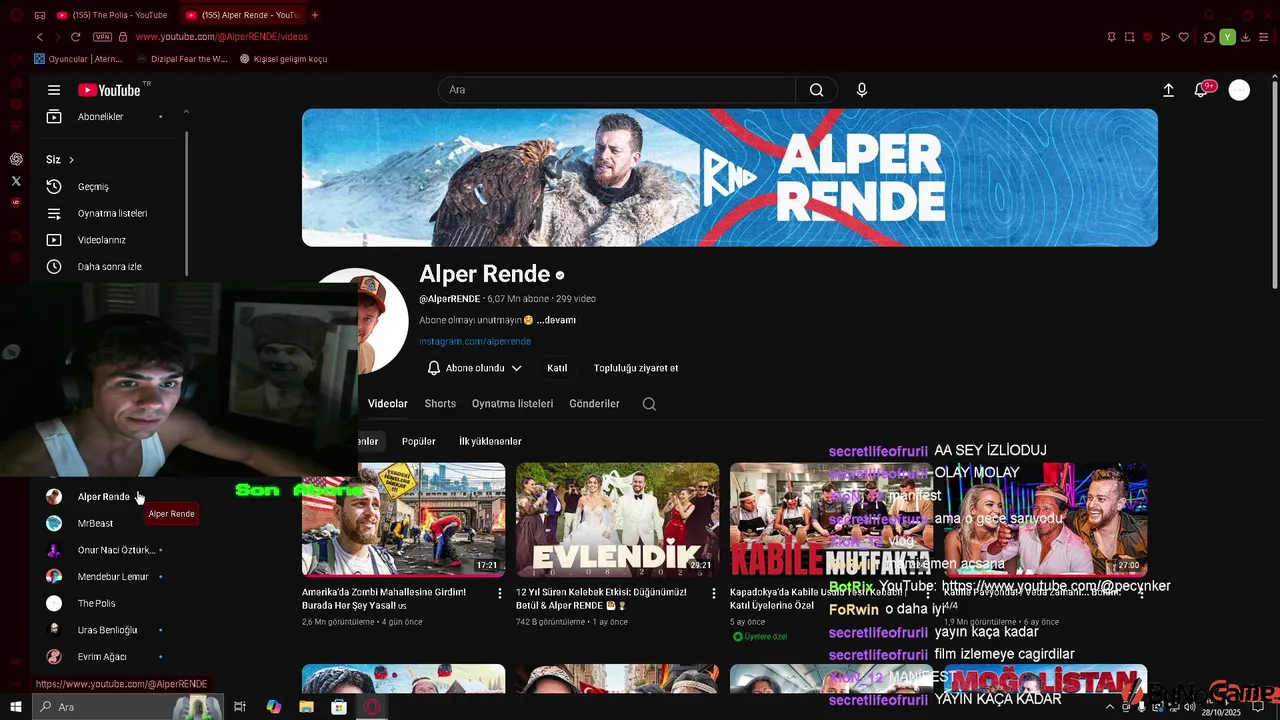Click 'Topluluğu ziyaret et' button
The height and width of the screenshot is (720, 1280).
tap(636, 368)
